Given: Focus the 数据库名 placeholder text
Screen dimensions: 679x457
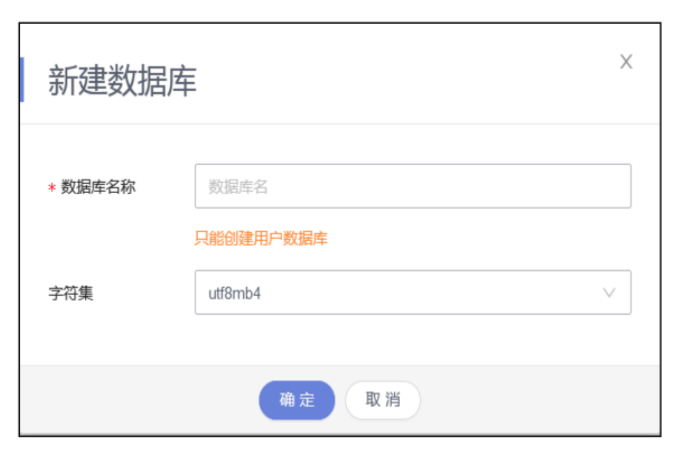Looking at the screenshot, I should click(238, 186).
